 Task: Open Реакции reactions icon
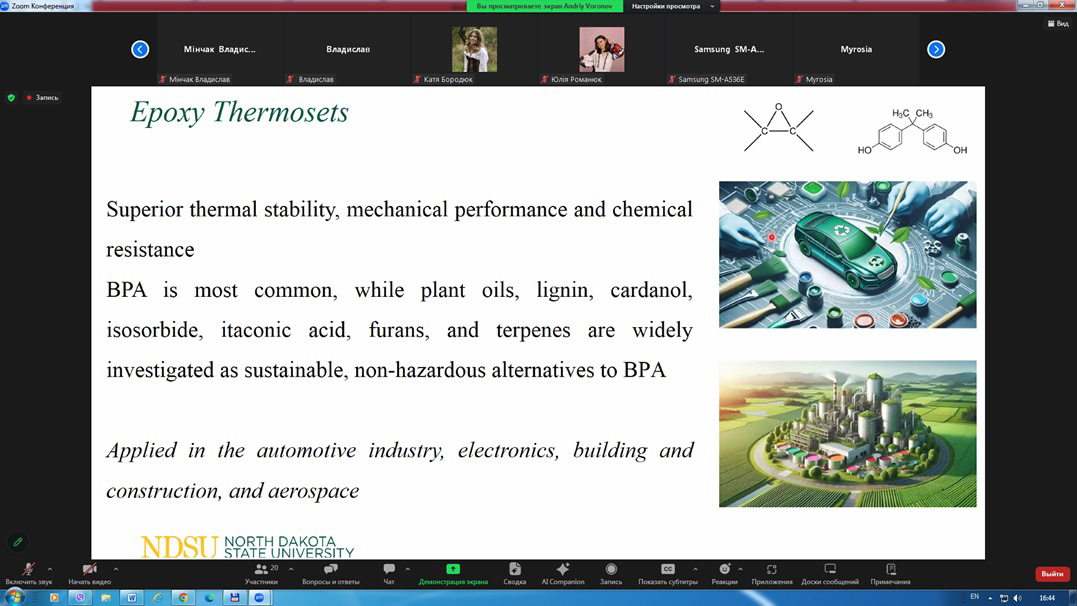724,569
